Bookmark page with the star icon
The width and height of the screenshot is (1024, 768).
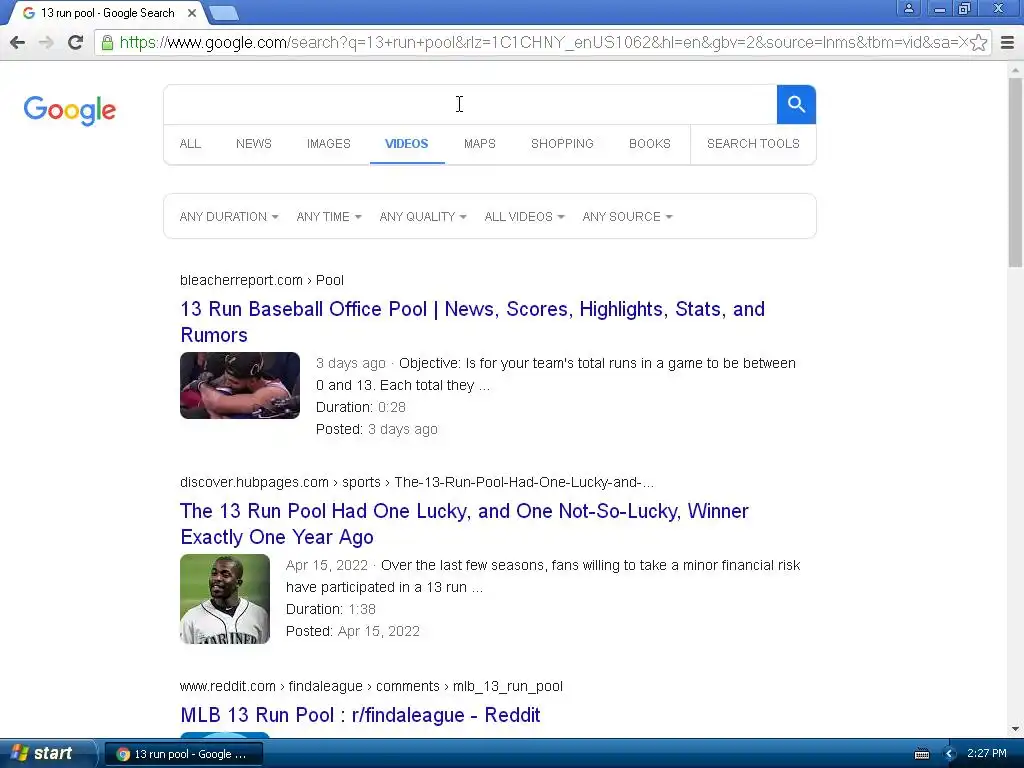pyautogui.click(x=978, y=42)
